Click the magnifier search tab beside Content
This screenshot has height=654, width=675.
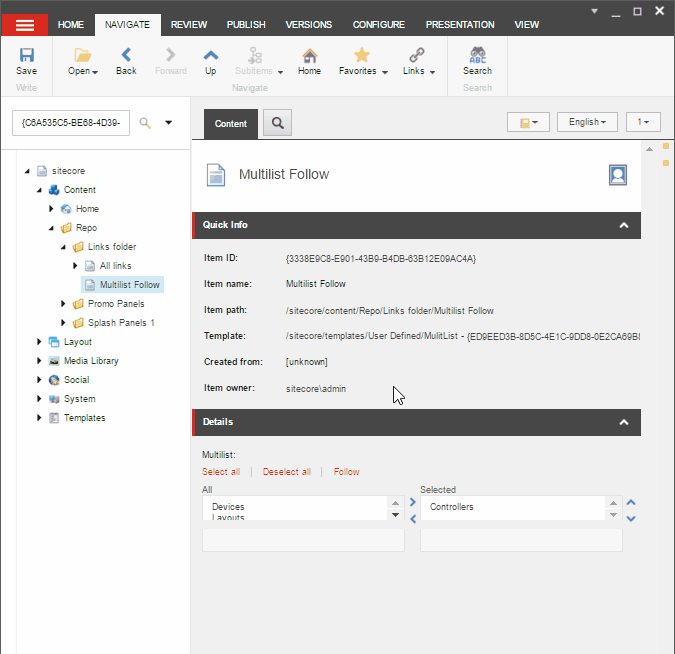[277, 123]
